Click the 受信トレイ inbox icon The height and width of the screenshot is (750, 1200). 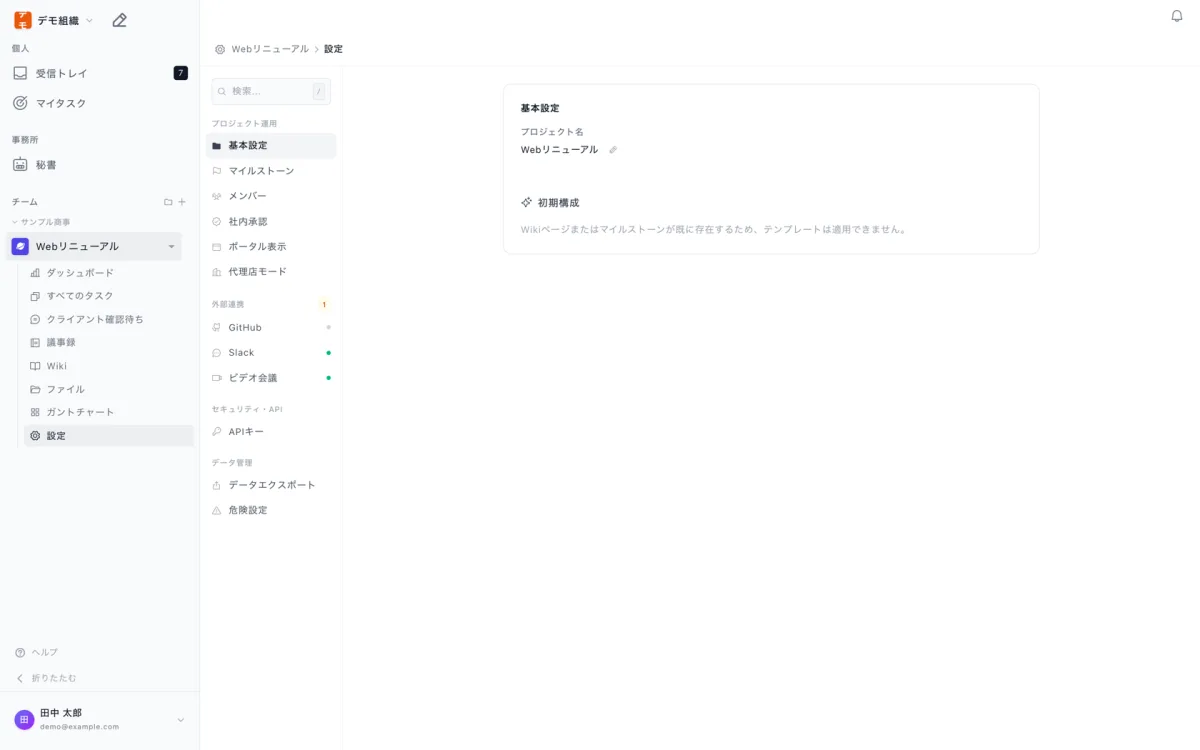coord(20,73)
